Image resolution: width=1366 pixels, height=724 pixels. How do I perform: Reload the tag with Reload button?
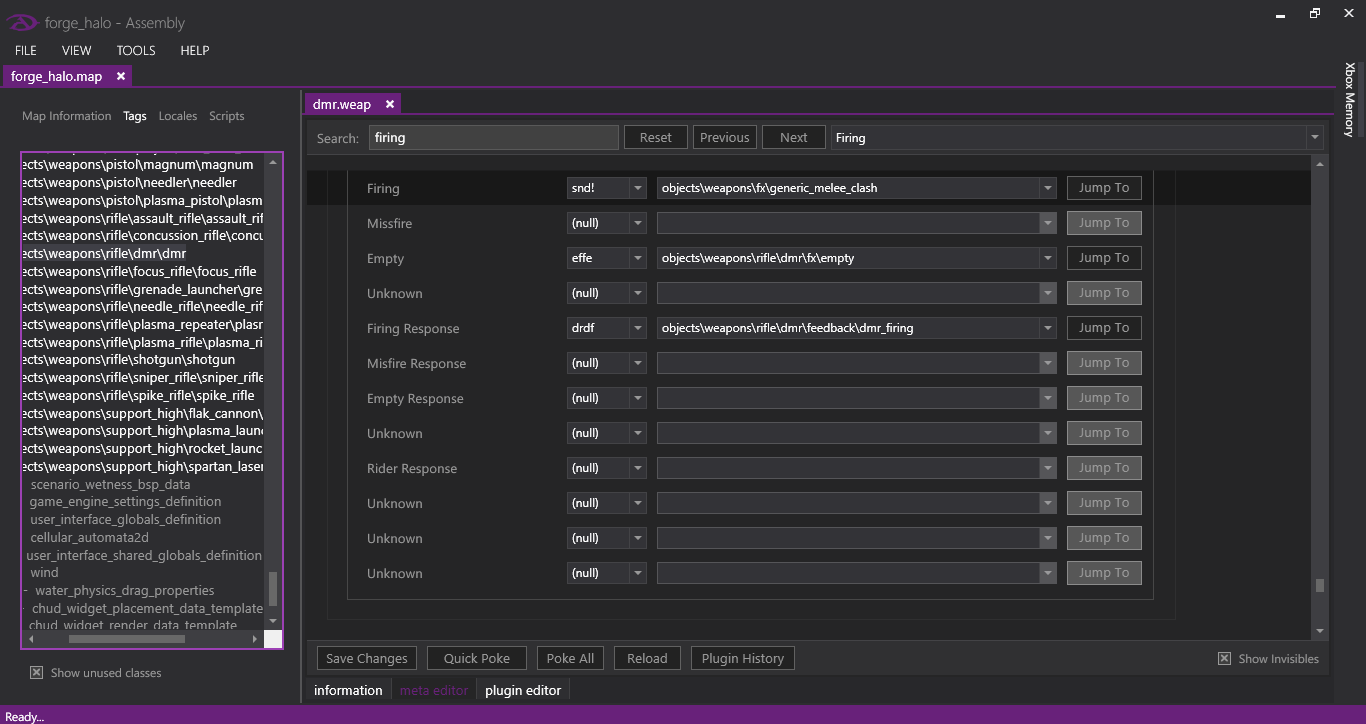(647, 658)
